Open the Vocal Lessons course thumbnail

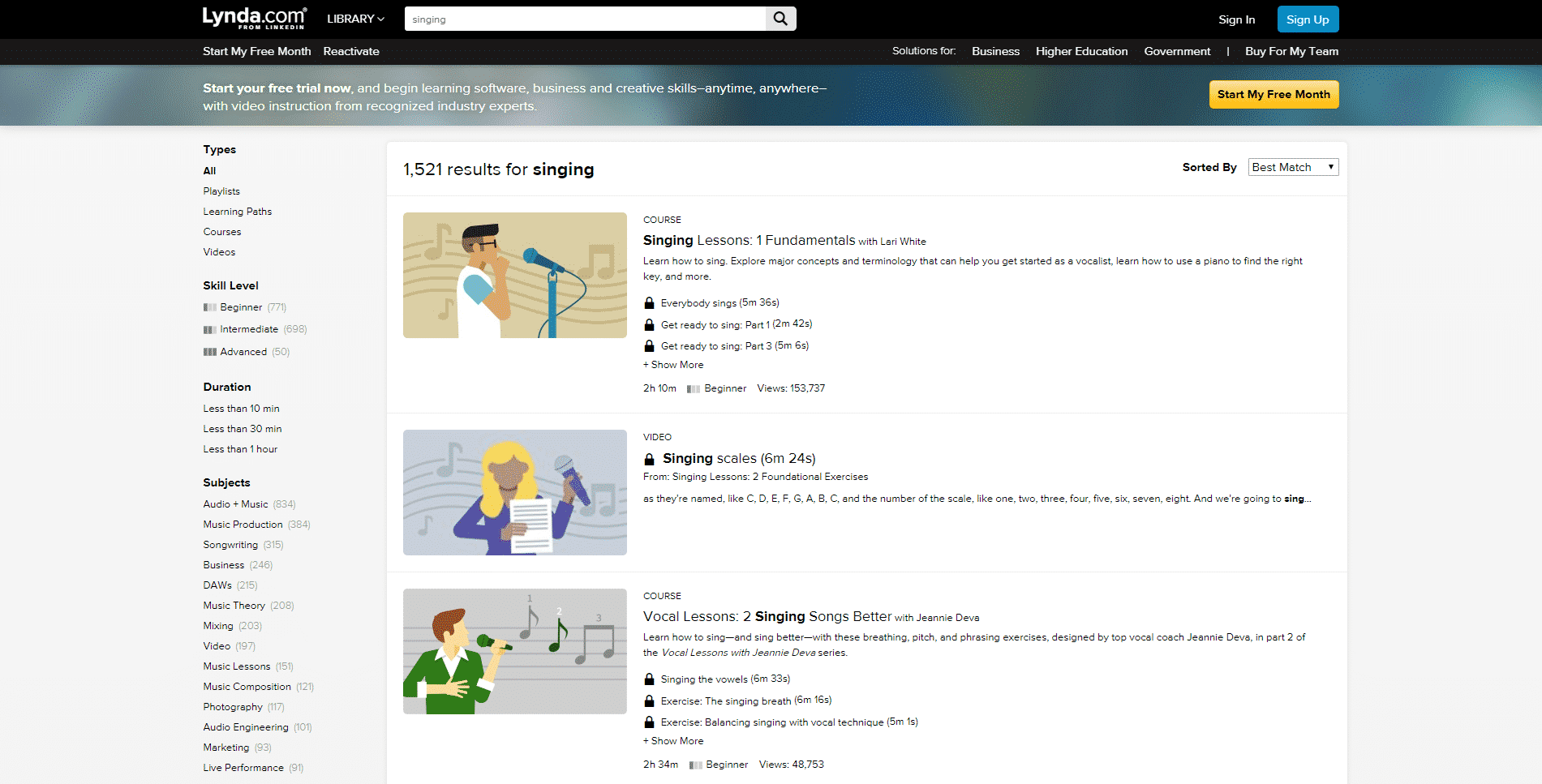pos(514,651)
